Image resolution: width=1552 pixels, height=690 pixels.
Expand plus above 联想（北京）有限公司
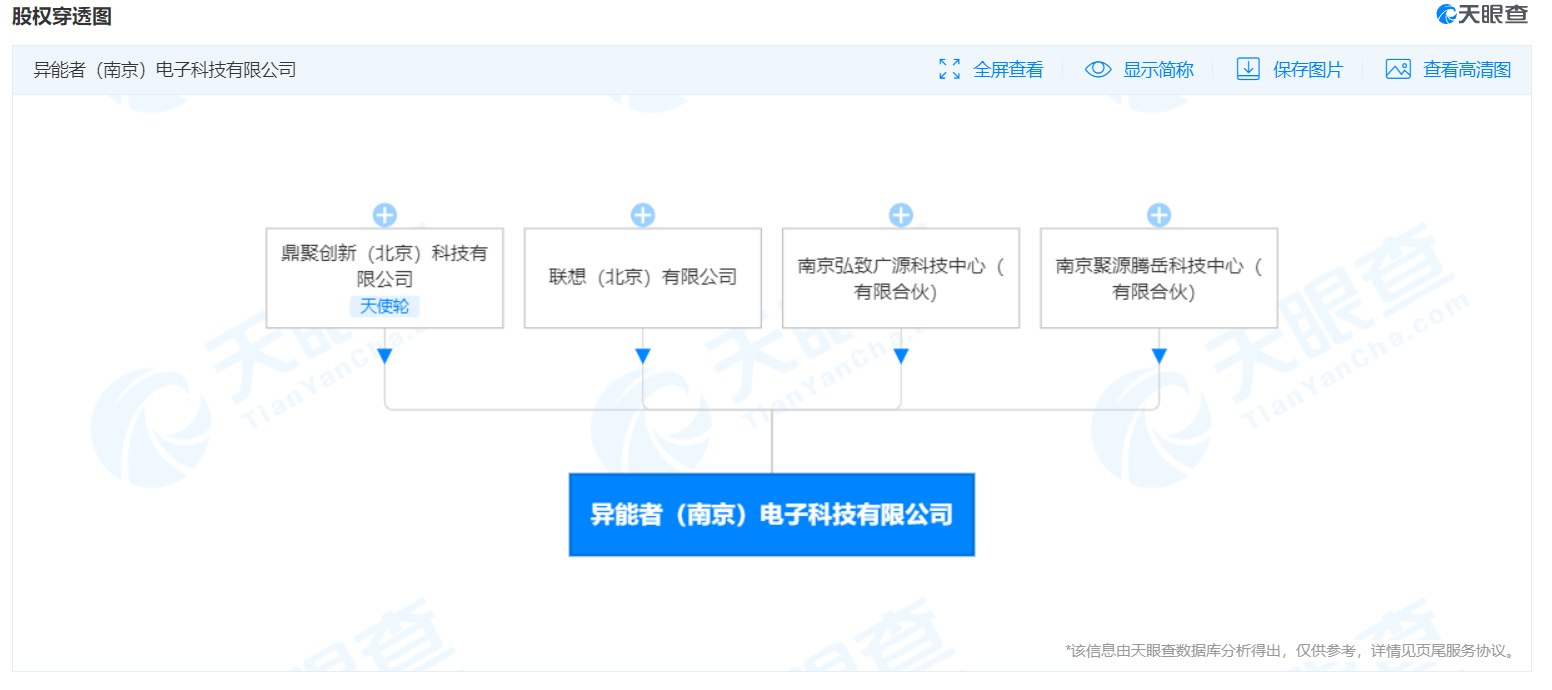click(643, 215)
